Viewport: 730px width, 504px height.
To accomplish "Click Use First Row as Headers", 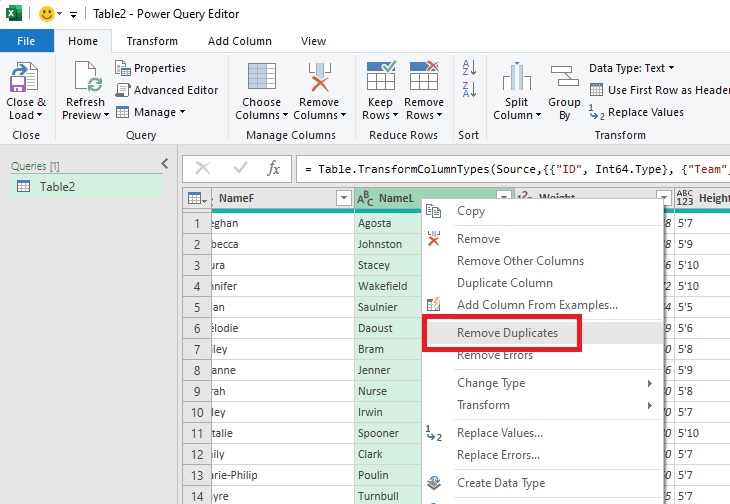I will (659, 90).
